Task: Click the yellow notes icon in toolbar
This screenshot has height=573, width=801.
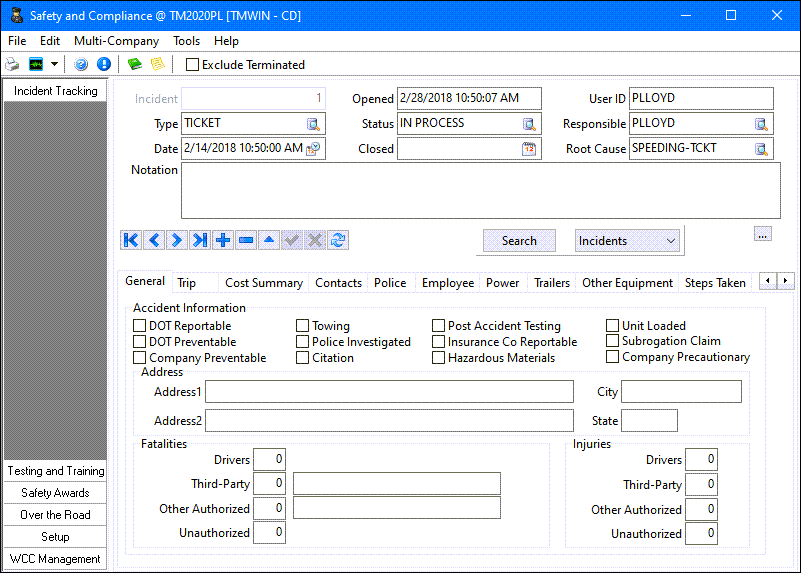Action: pos(157,64)
